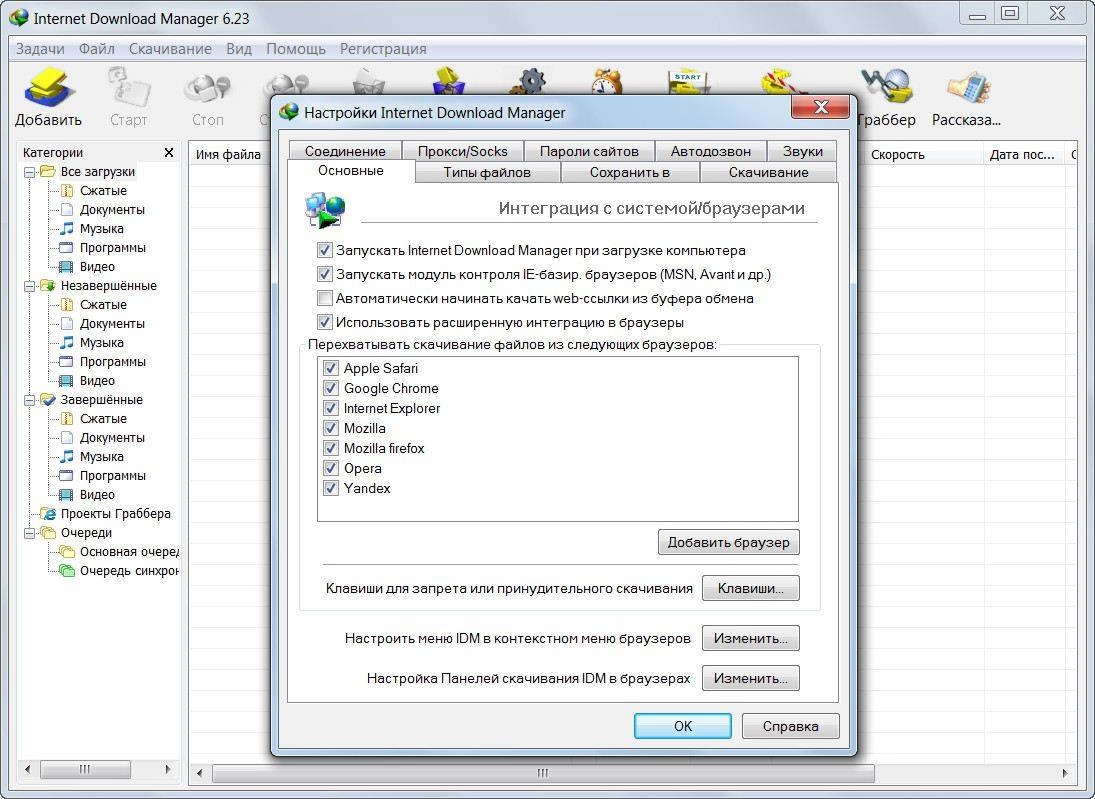Switch to the Соединение tab

[x=345, y=151]
